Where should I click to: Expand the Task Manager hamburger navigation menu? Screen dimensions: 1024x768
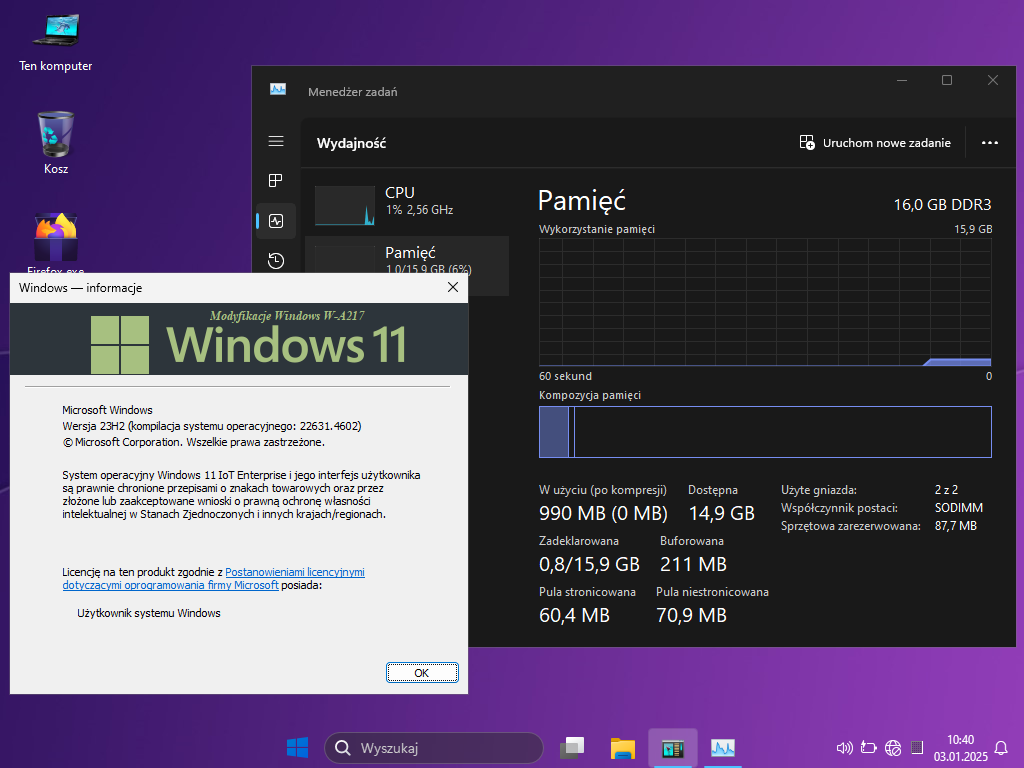pos(276,142)
